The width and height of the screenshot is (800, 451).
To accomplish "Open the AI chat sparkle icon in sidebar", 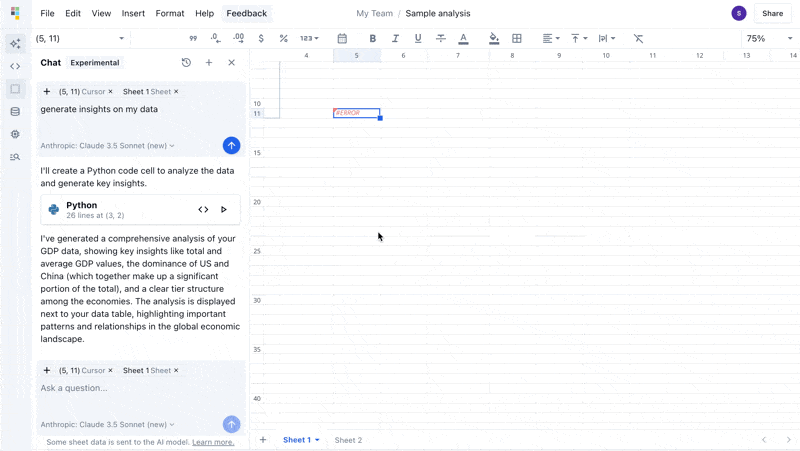I will 15,44.
